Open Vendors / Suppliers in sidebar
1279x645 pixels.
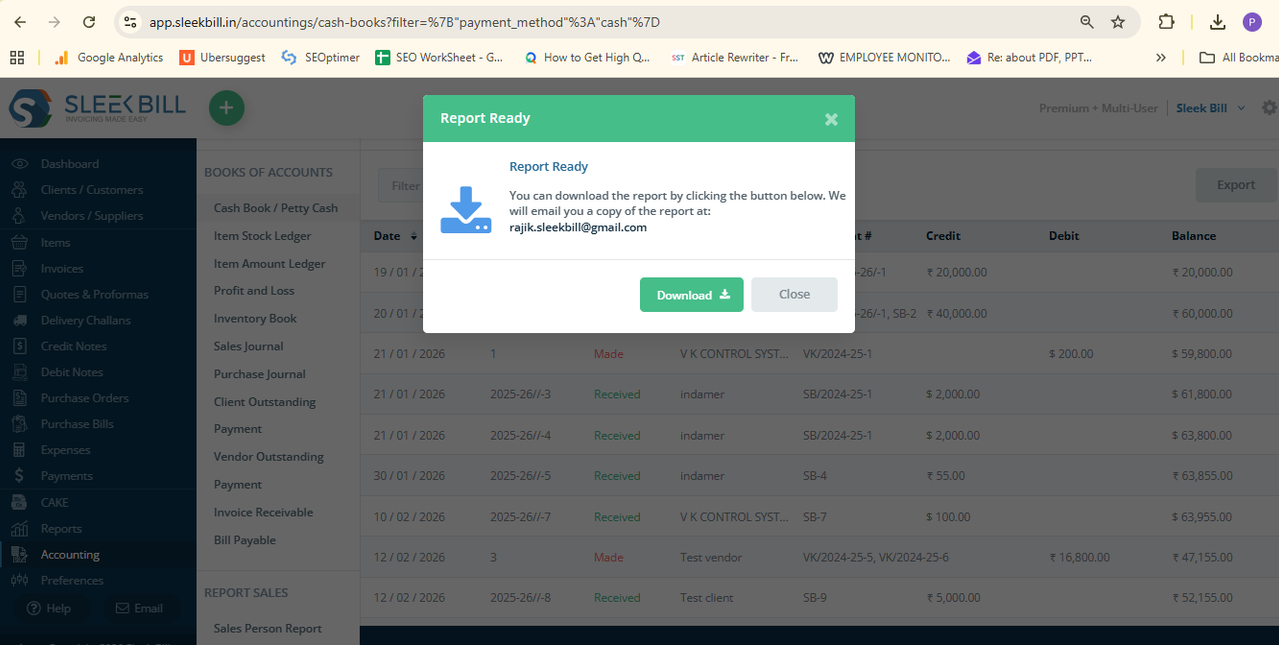[91, 216]
